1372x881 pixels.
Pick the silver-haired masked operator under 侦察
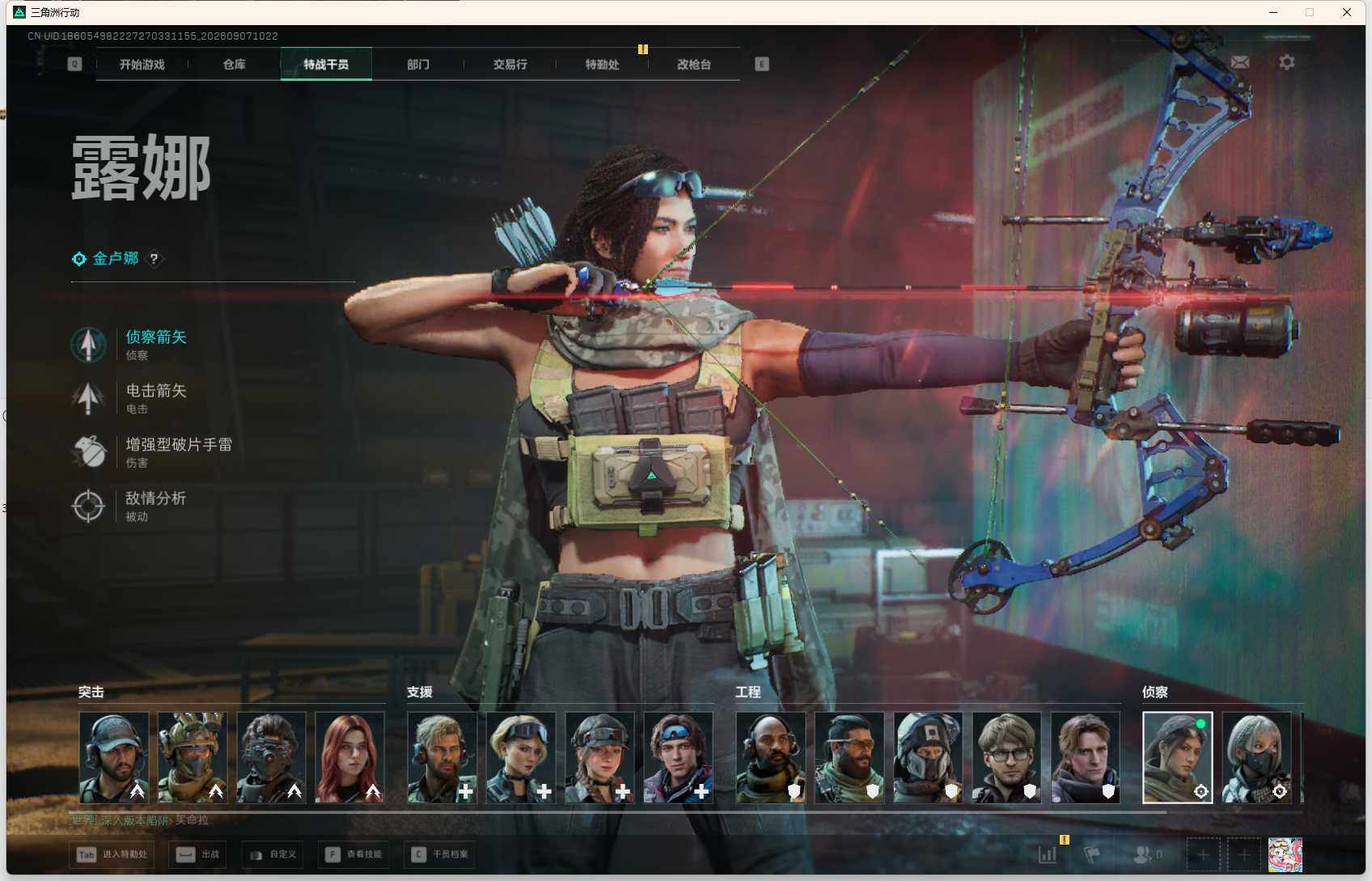1256,757
